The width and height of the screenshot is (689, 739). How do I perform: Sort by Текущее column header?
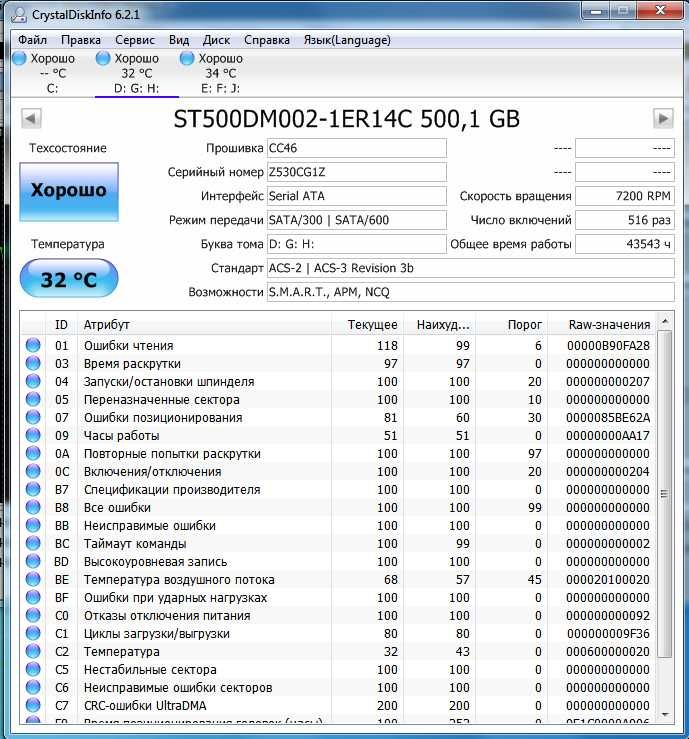click(x=367, y=325)
